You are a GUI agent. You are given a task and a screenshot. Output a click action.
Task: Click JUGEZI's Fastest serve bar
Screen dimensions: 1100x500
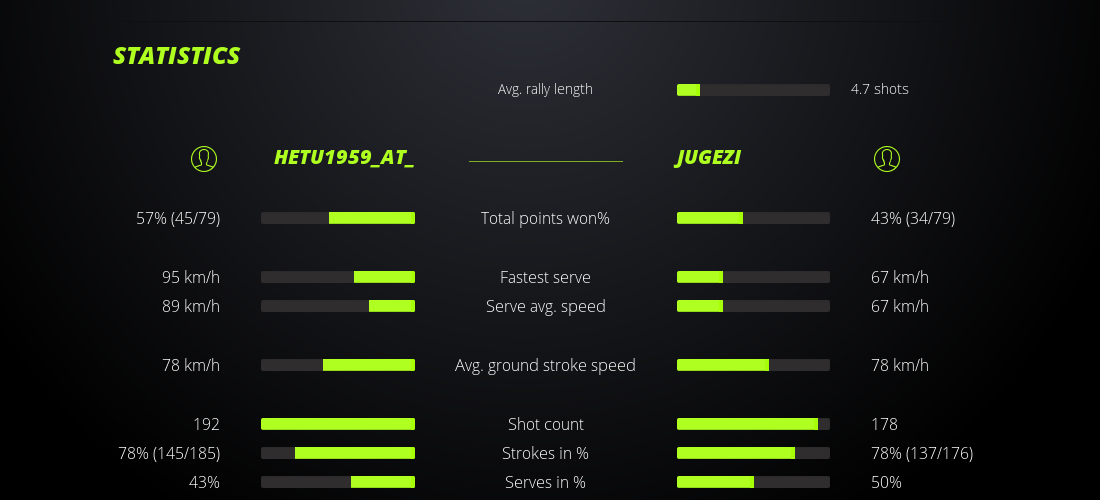[x=753, y=277]
